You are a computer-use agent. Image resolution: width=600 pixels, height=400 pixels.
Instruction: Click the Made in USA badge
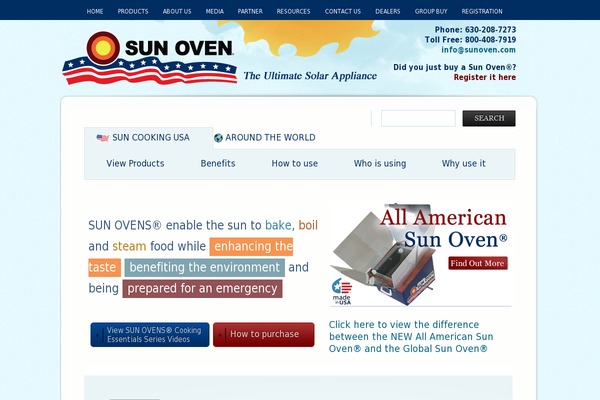(341, 292)
